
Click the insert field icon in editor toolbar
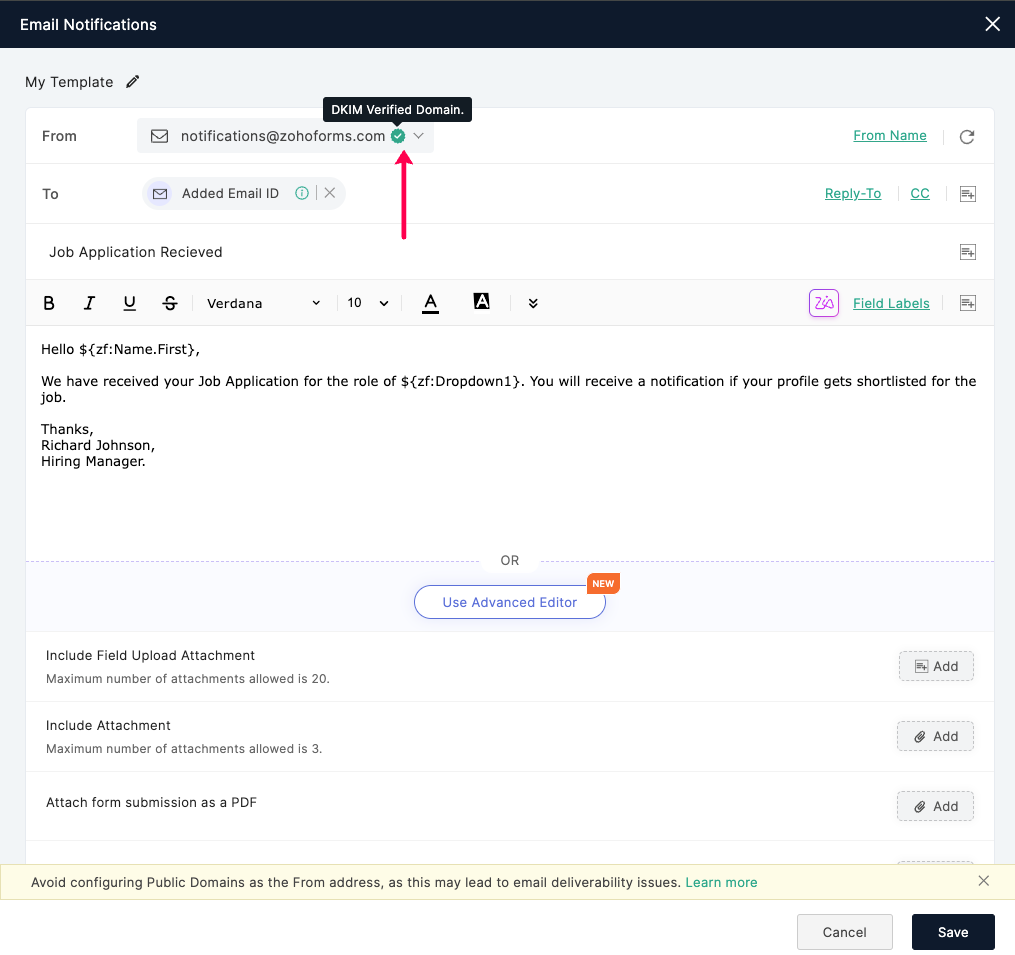[968, 303]
